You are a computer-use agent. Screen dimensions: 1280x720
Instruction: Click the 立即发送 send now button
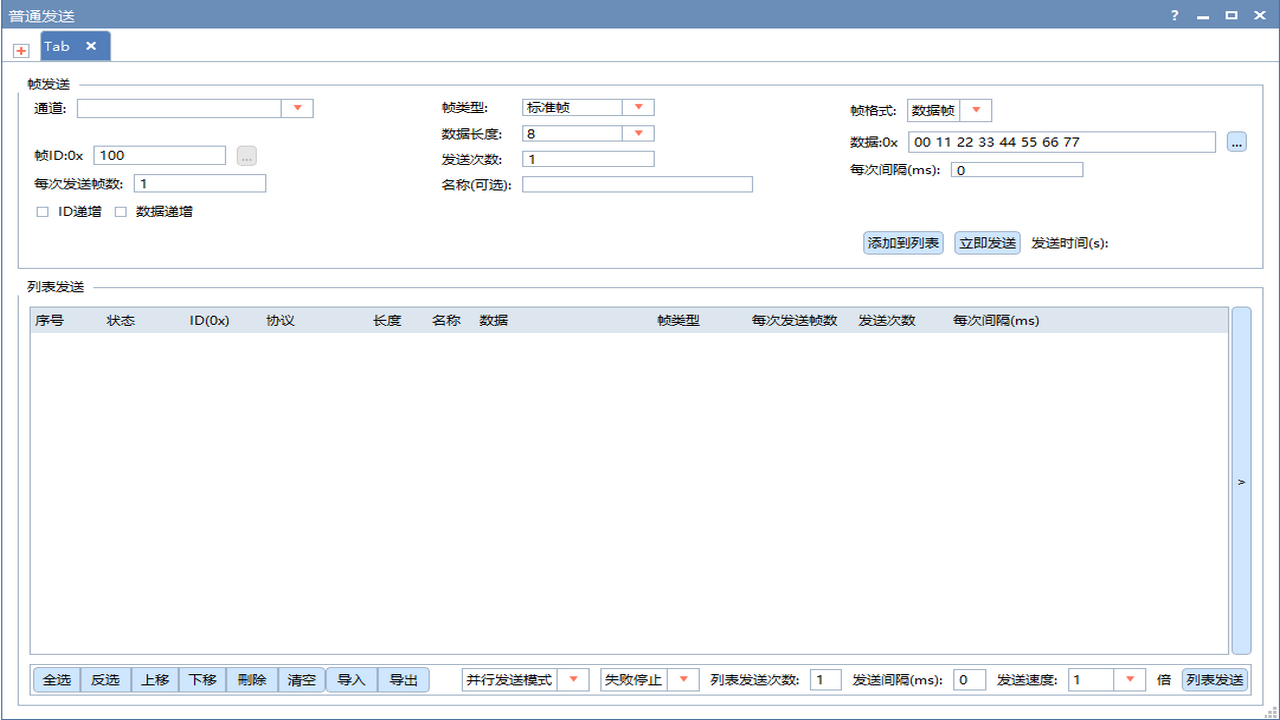(x=986, y=243)
